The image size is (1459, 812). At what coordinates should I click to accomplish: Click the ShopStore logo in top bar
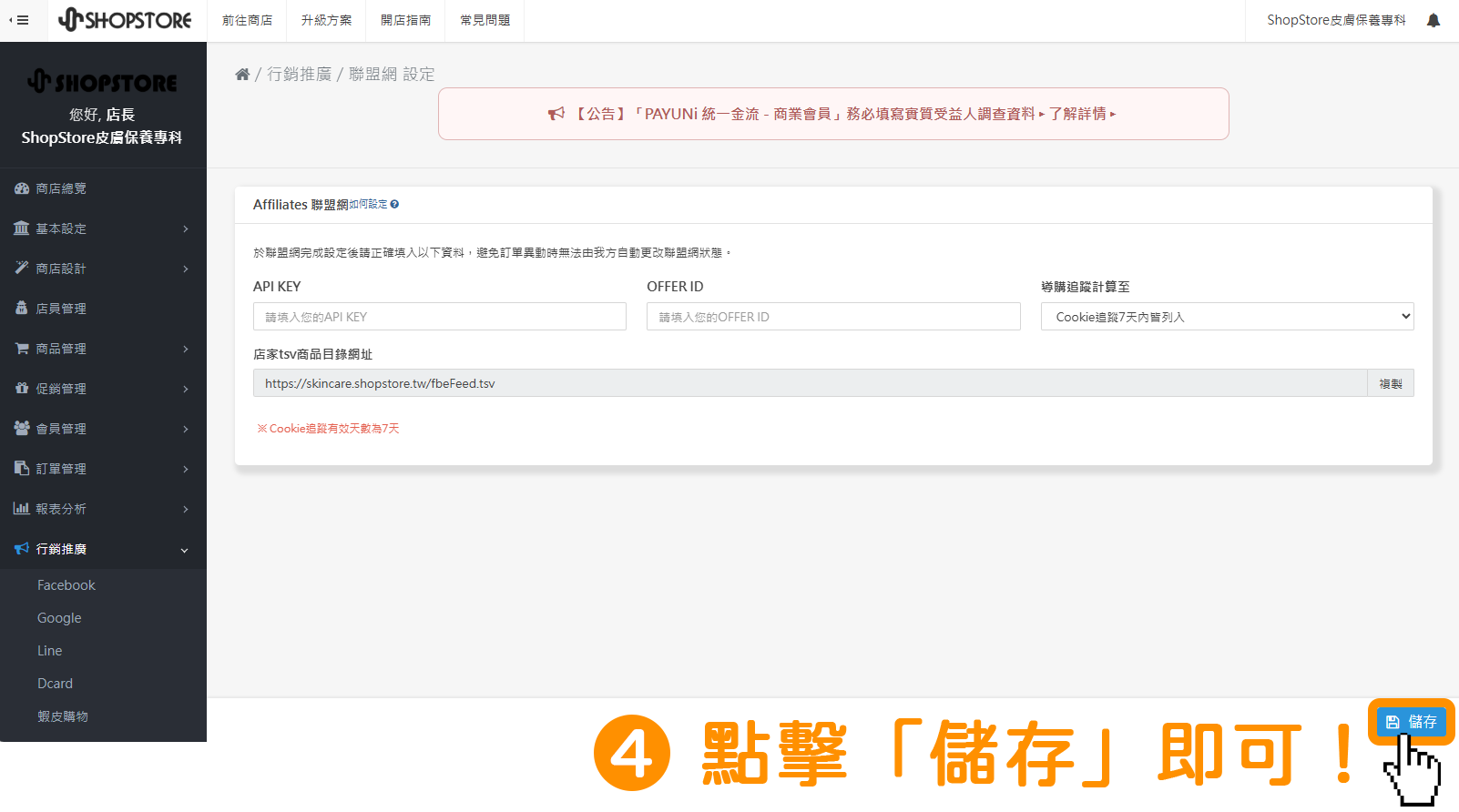point(125,20)
